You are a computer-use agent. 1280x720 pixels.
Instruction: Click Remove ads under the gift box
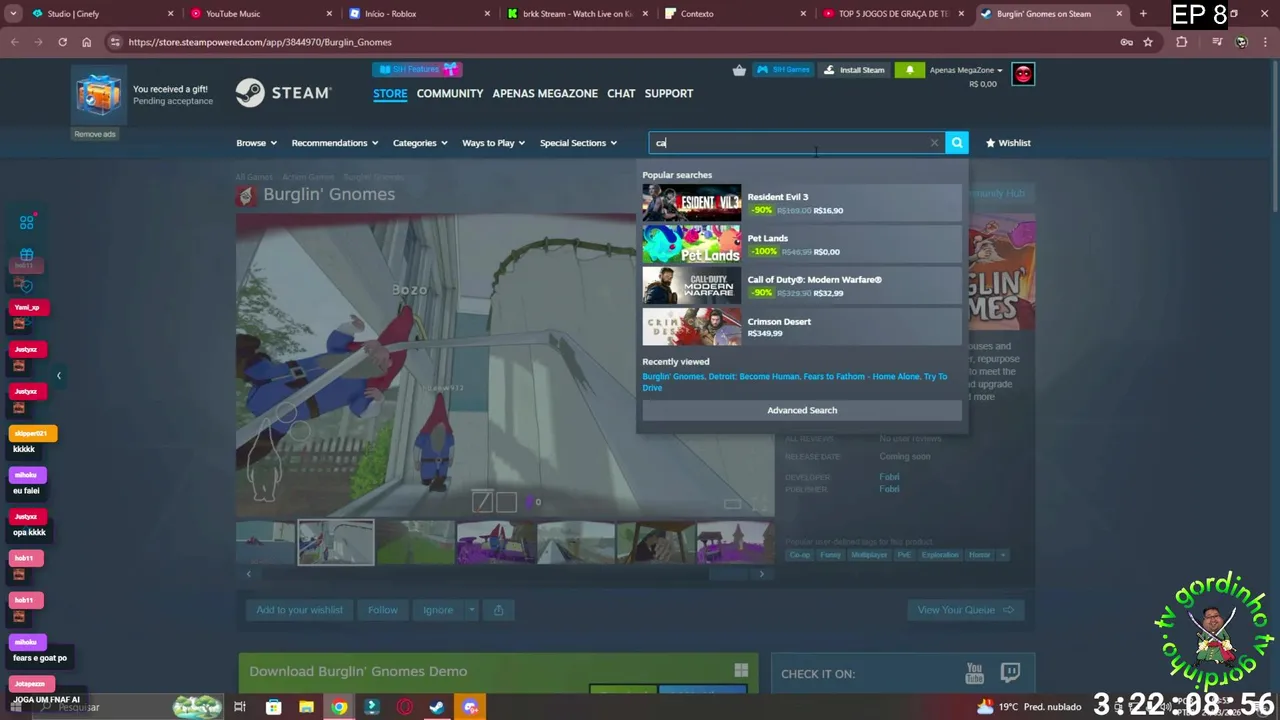click(95, 134)
